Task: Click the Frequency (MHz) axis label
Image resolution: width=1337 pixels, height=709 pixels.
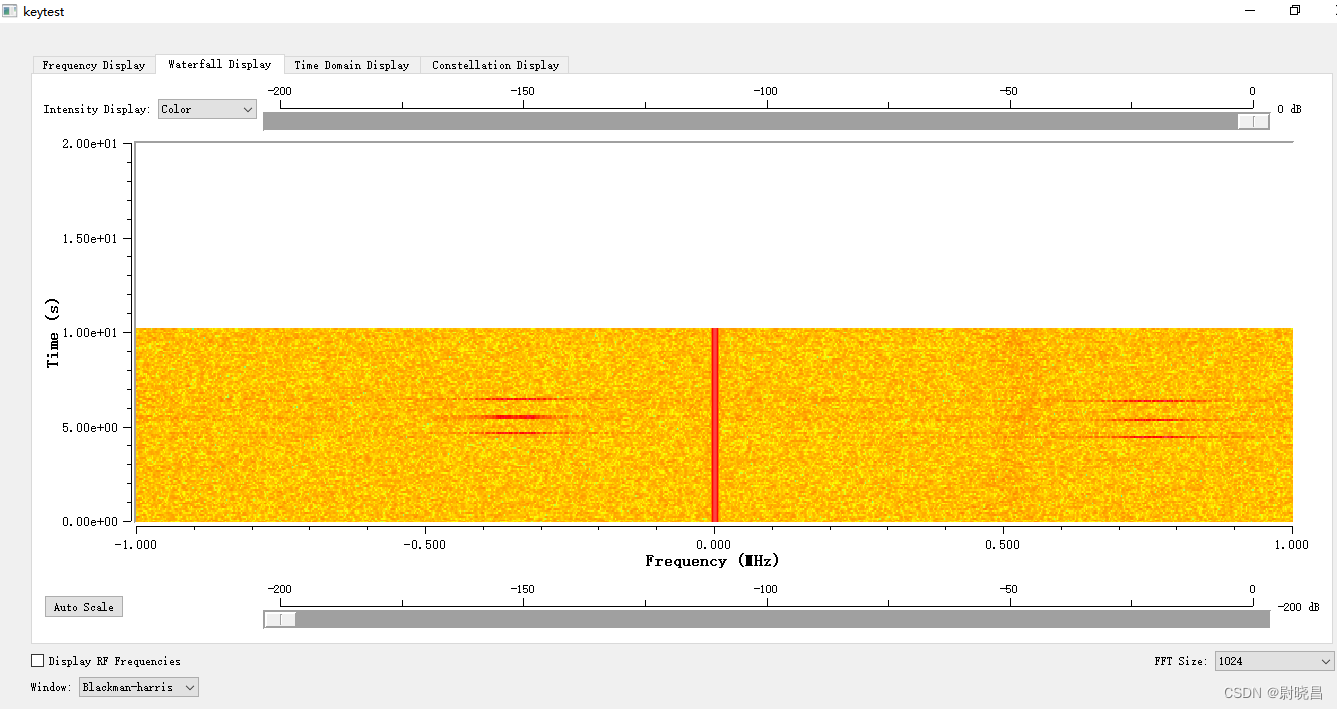Action: [712, 561]
